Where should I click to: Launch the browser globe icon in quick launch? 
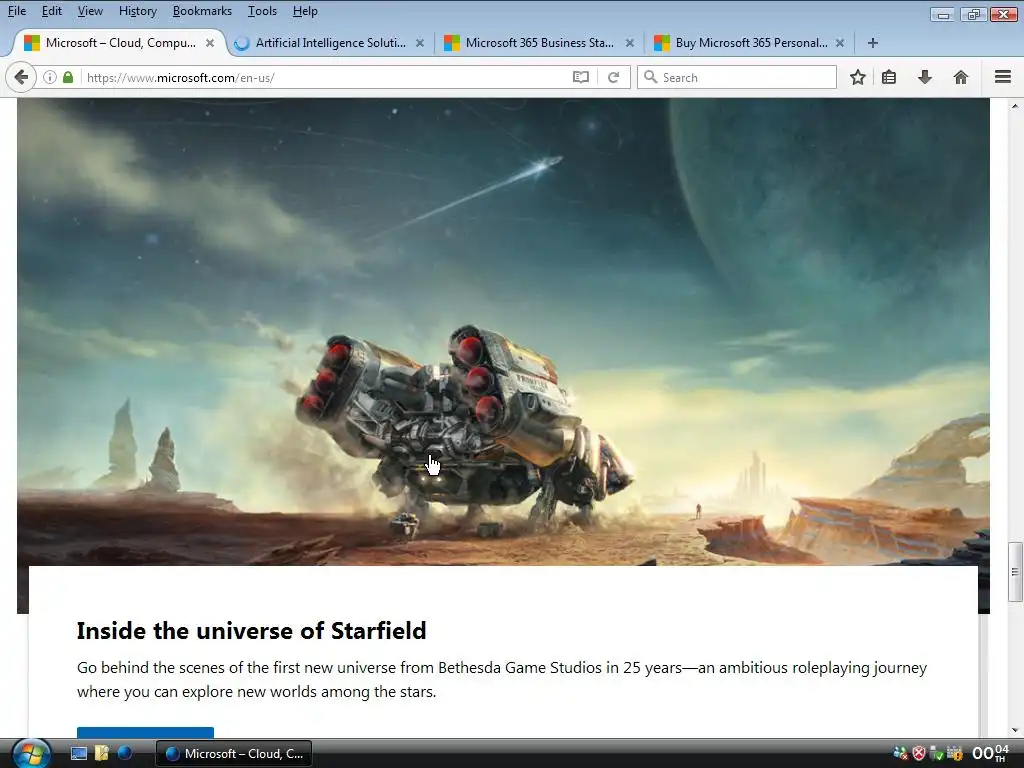[125, 753]
